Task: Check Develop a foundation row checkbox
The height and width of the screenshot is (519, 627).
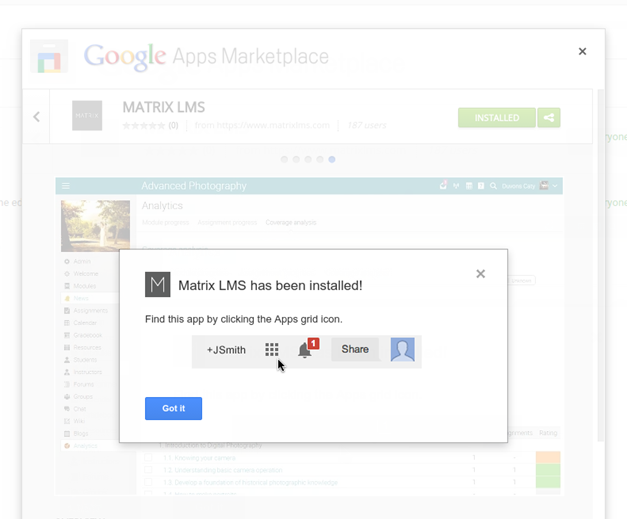Action: (x=148, y=482)
